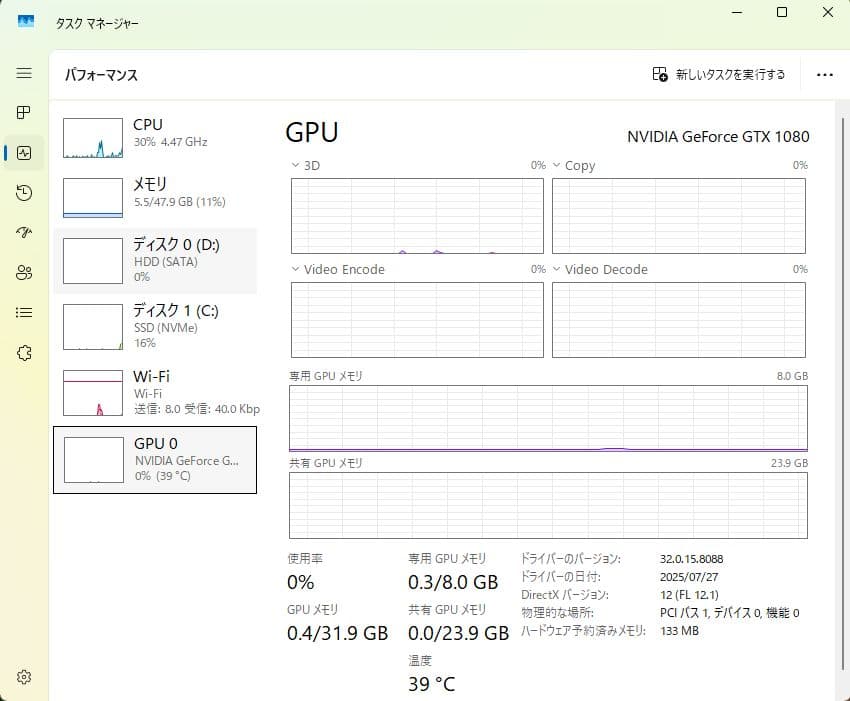Expand the navigation sidebar hamburger menu
Viewport: 850px width, 701px height.
23,73
